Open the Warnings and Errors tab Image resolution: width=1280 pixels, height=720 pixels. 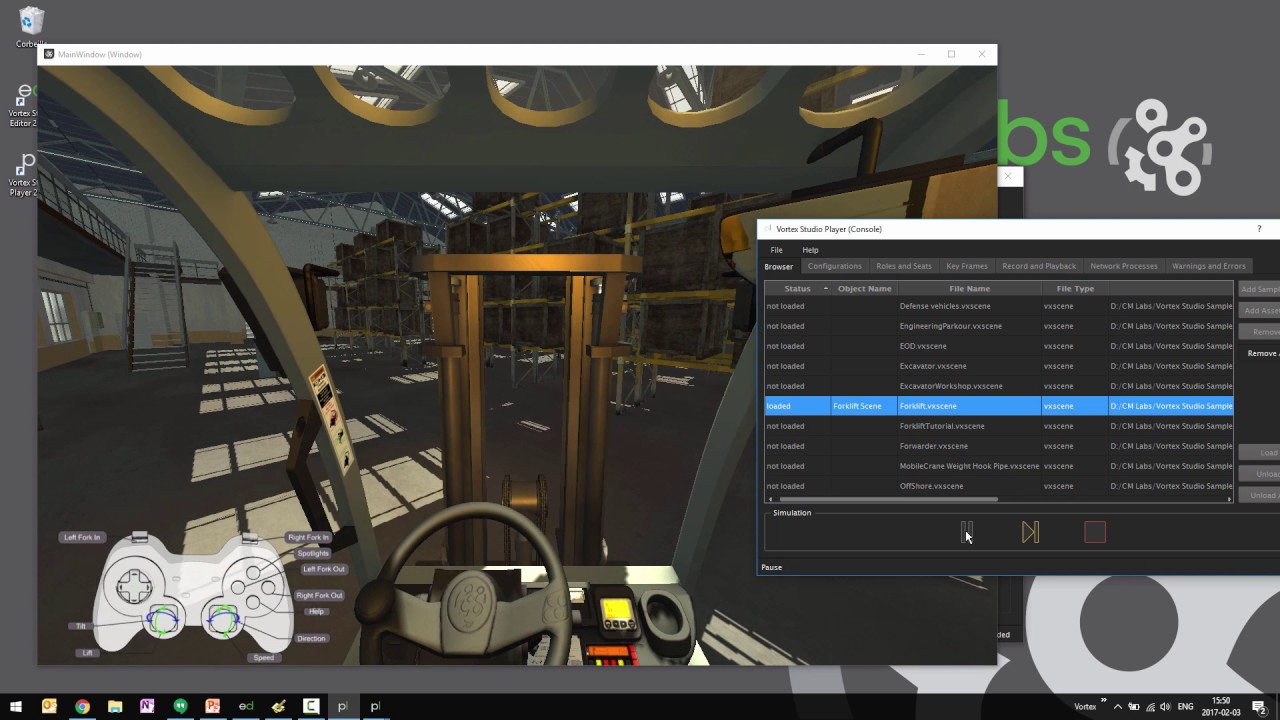(x=1208, y=266)
